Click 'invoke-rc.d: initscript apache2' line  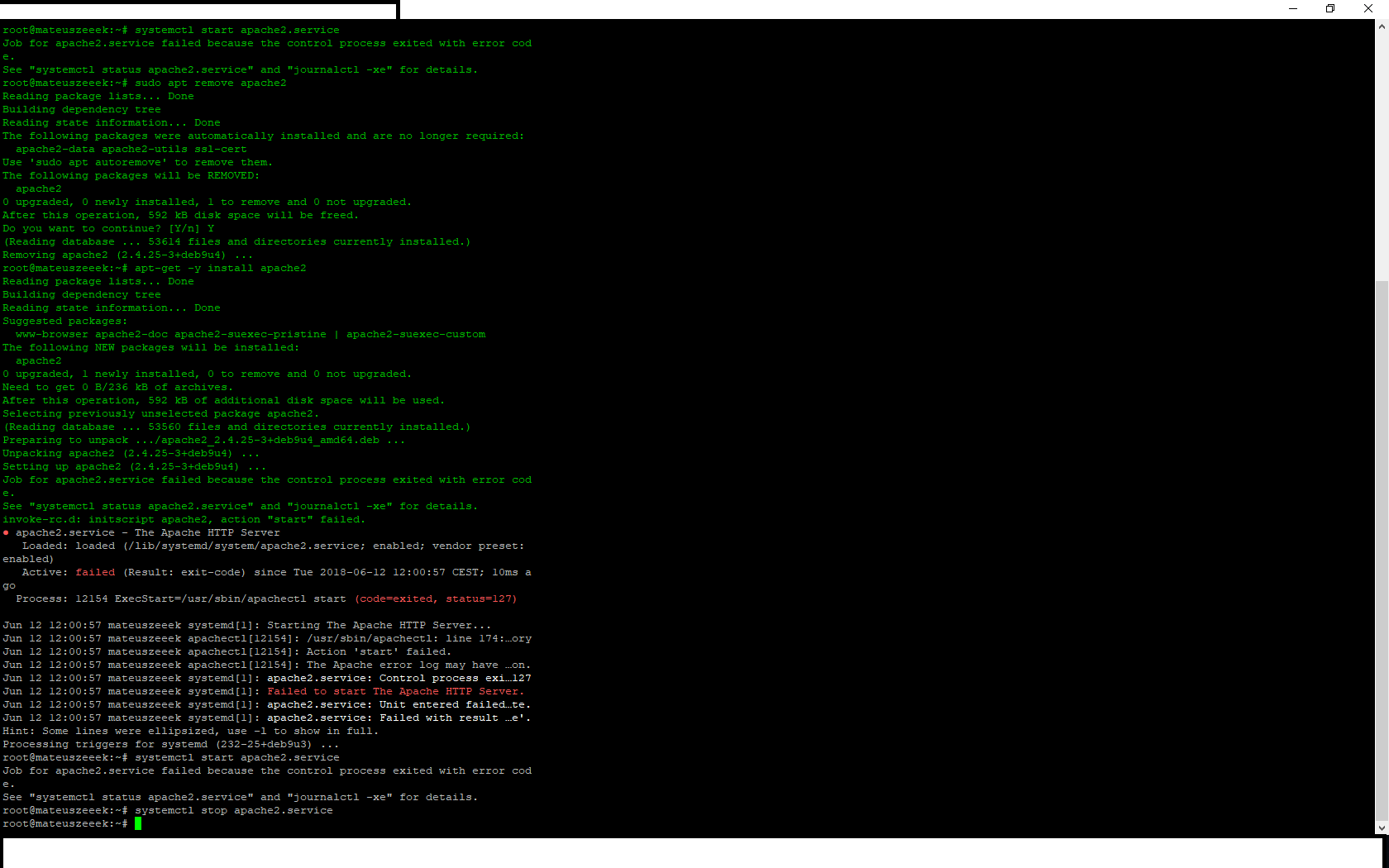coord(184,519)
